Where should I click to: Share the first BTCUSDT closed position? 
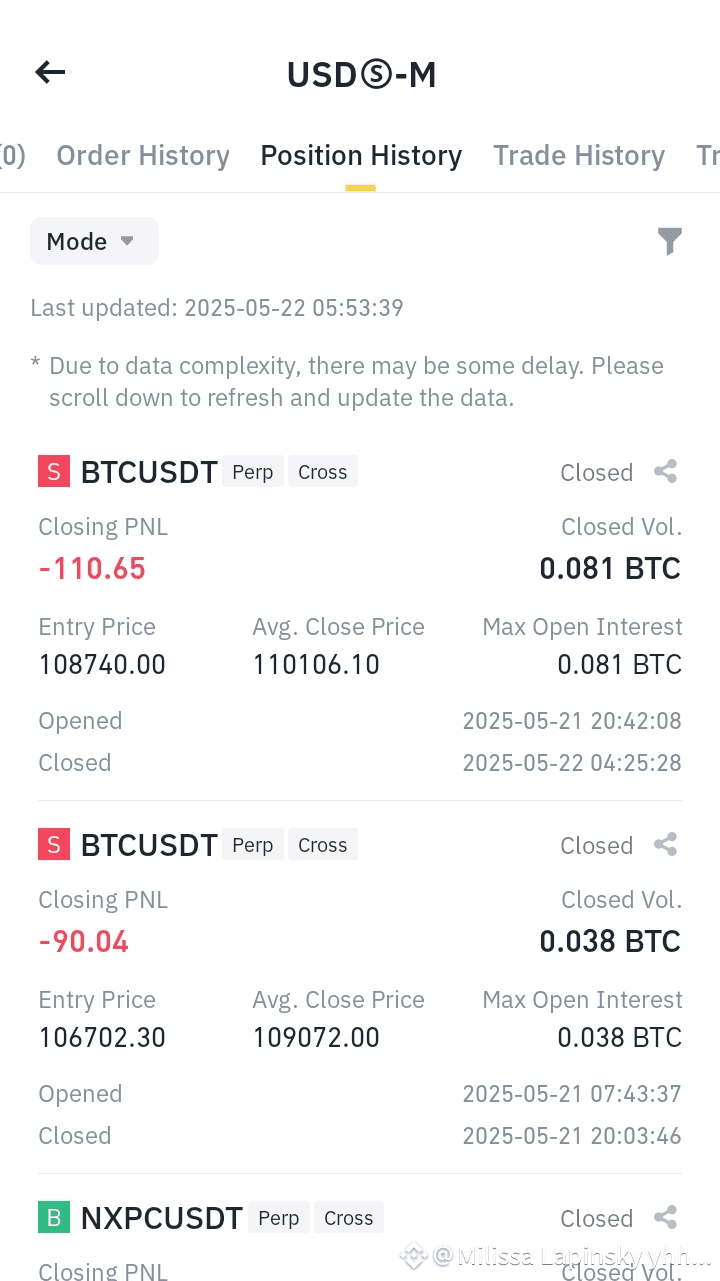665,472
